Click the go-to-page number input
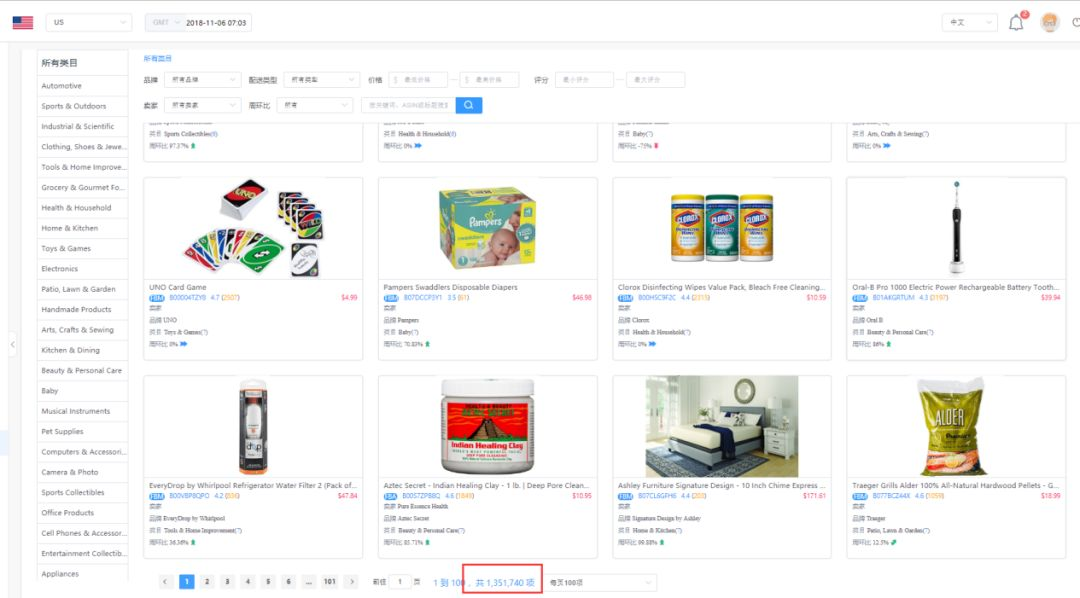 (x=400, y=582)
